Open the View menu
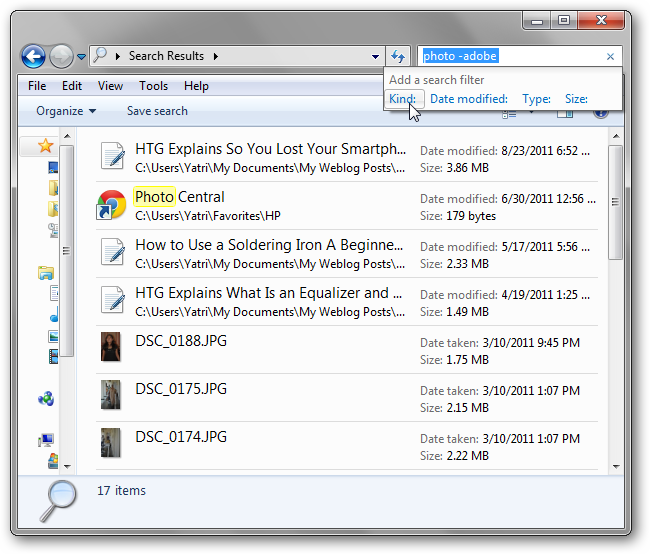The width and height of the screenshot is (650, 554). tap(110, 86)
